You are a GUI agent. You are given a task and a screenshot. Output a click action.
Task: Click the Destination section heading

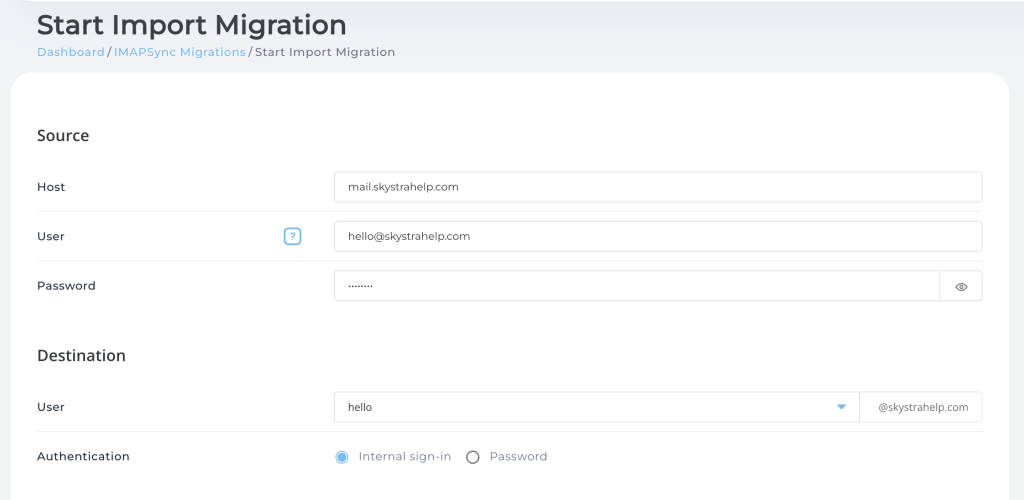coord(81,356)
